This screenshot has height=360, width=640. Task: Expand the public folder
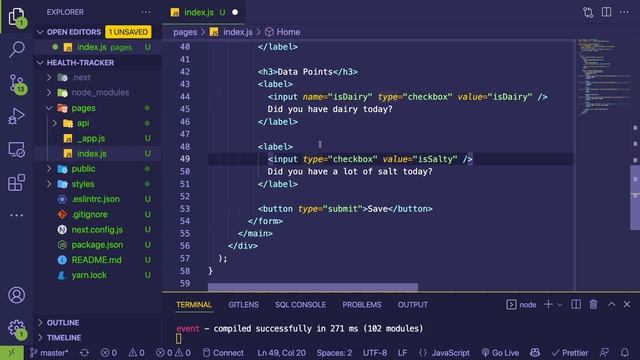click(49, 169)
